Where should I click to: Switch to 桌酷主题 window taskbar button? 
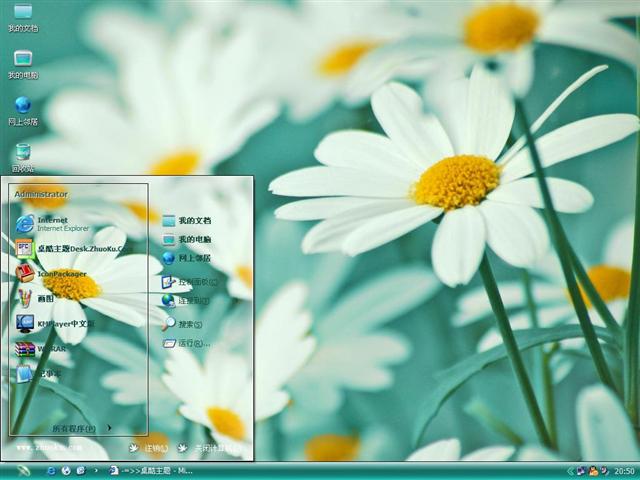(151, 471)
